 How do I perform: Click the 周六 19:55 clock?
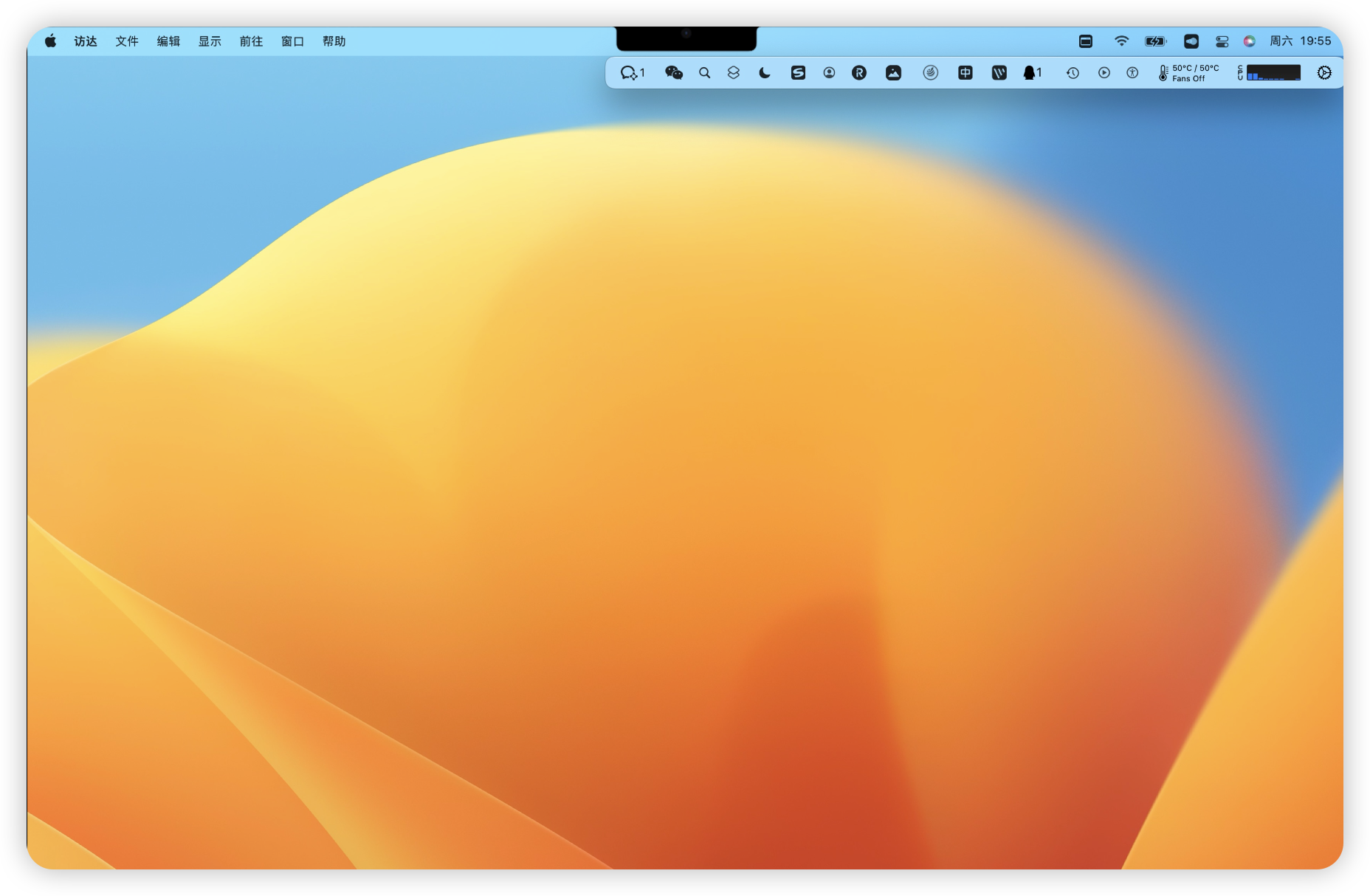click(1301, 41)
